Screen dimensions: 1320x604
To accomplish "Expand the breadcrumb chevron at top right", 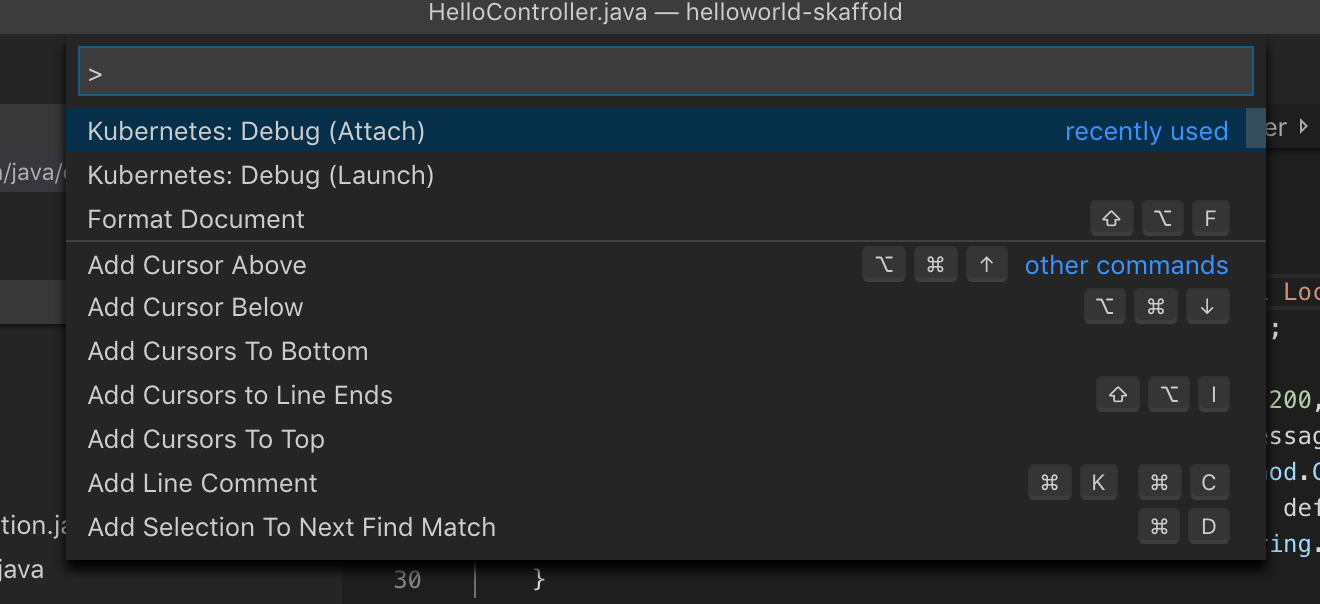I will click(1305, 127).
